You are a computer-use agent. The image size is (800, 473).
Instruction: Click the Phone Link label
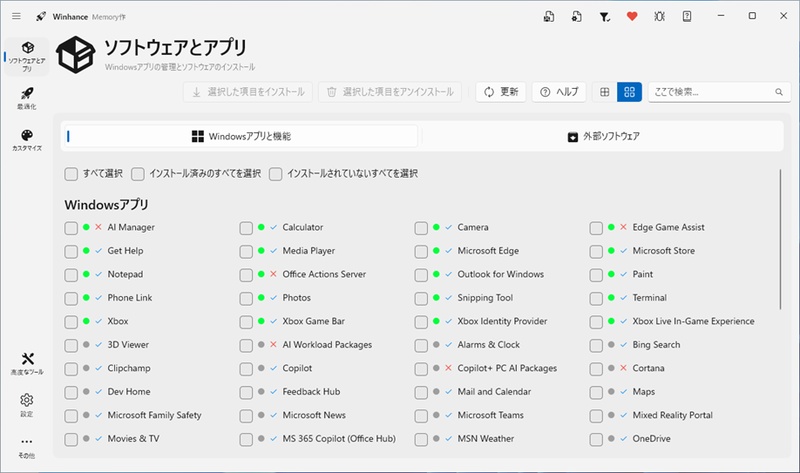tap(130, 297)
